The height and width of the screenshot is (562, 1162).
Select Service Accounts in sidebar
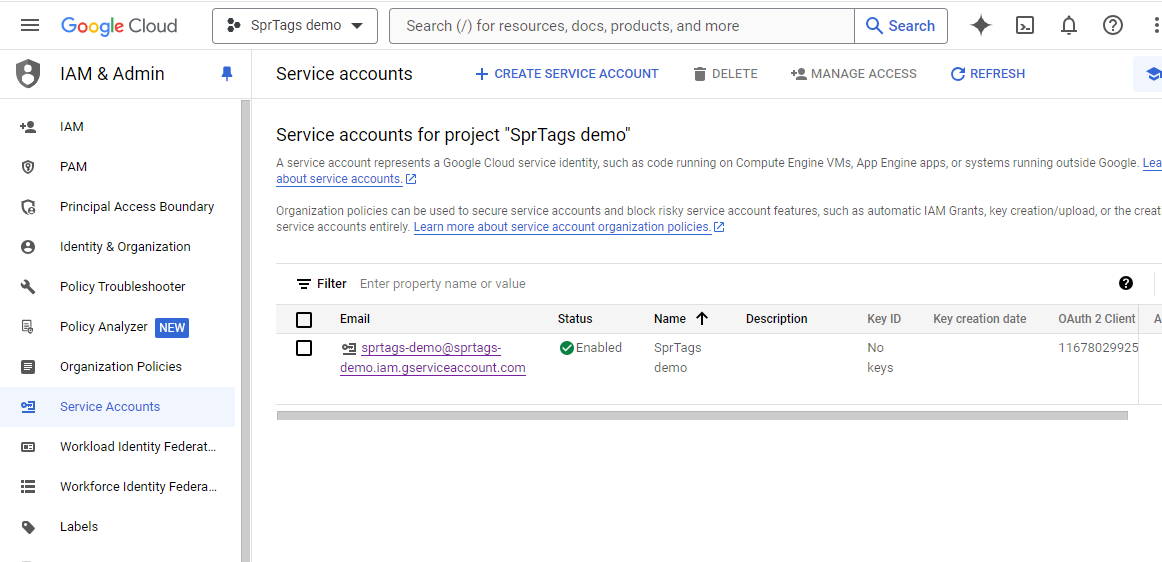click(x=117, y=407)
